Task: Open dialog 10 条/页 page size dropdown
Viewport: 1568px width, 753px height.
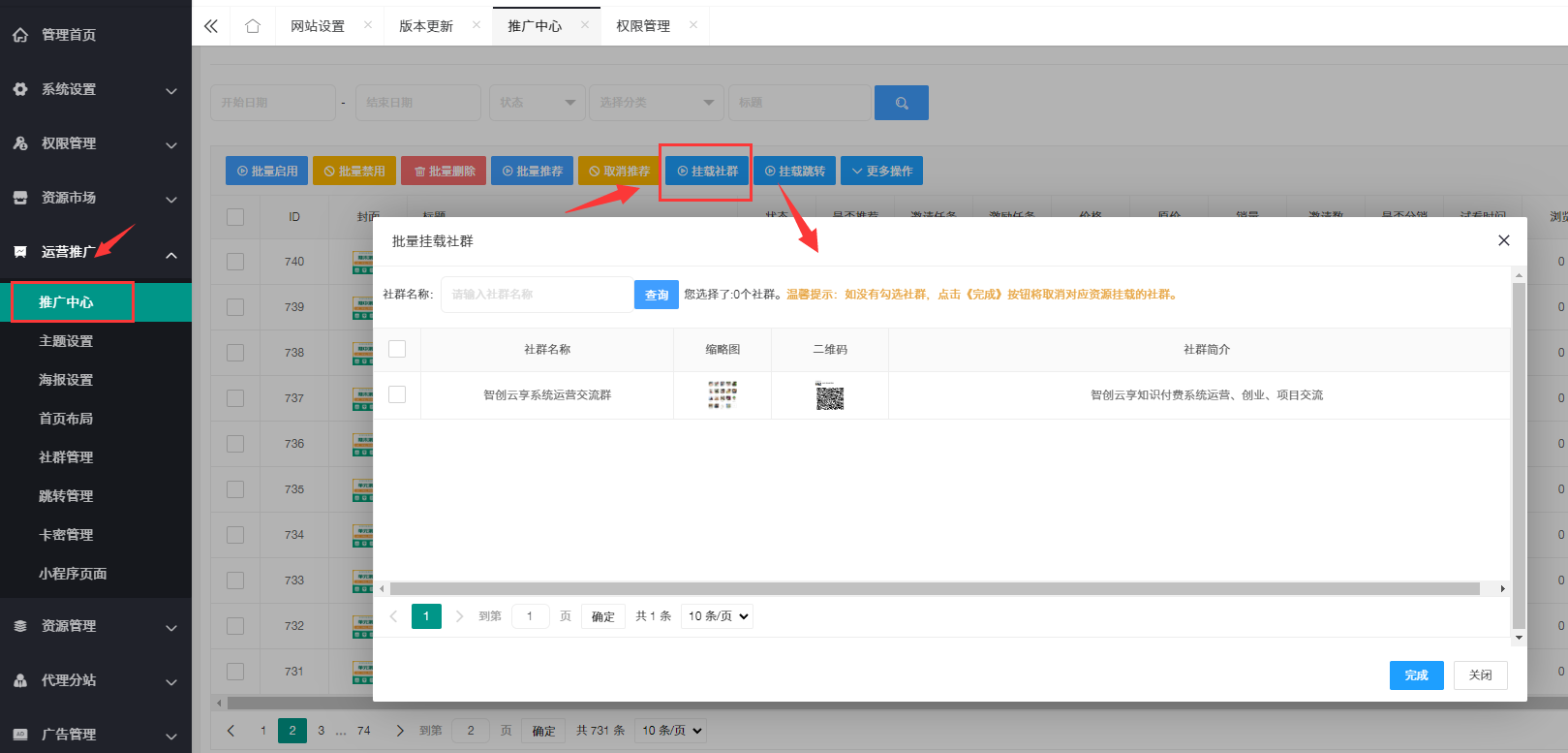Action: (717, 616)
